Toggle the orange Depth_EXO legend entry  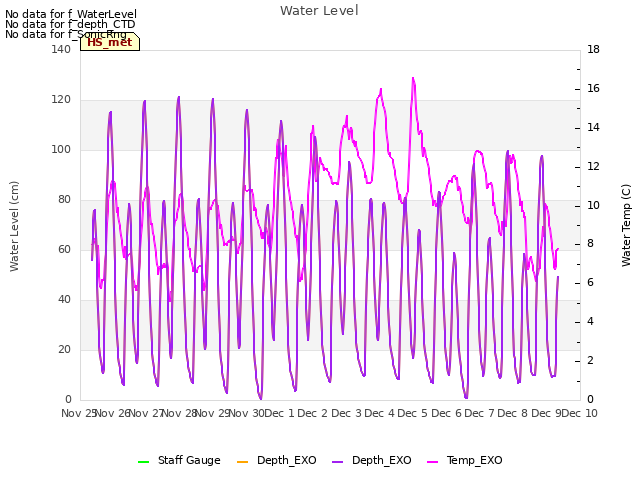click(x=277, y=460)
